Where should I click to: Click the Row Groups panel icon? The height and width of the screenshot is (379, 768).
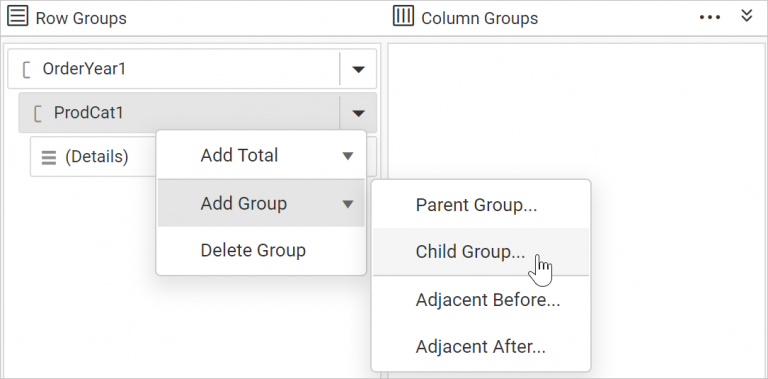(17, 16)
